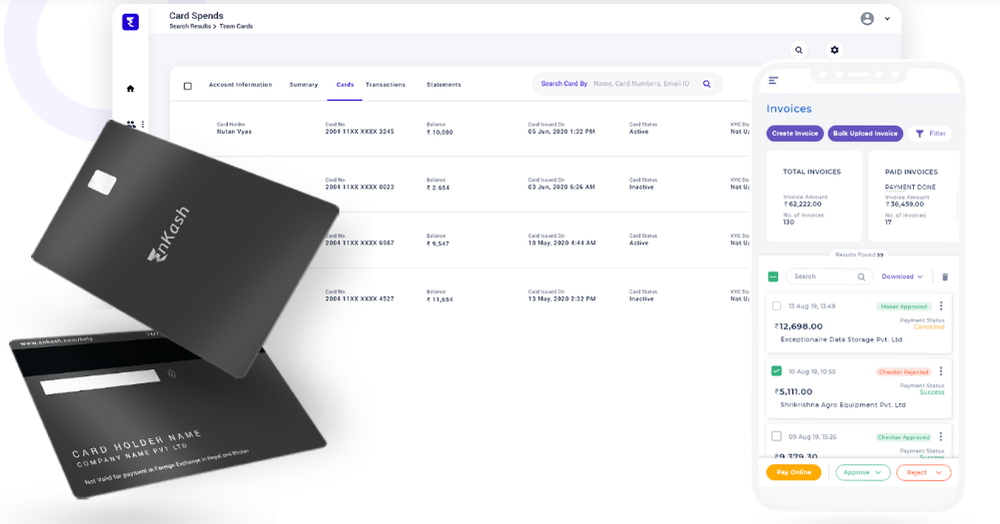Screen dimensions: 1000x524
Task: Tick the select-all checkbox beside Account Information
Action: 188,85
